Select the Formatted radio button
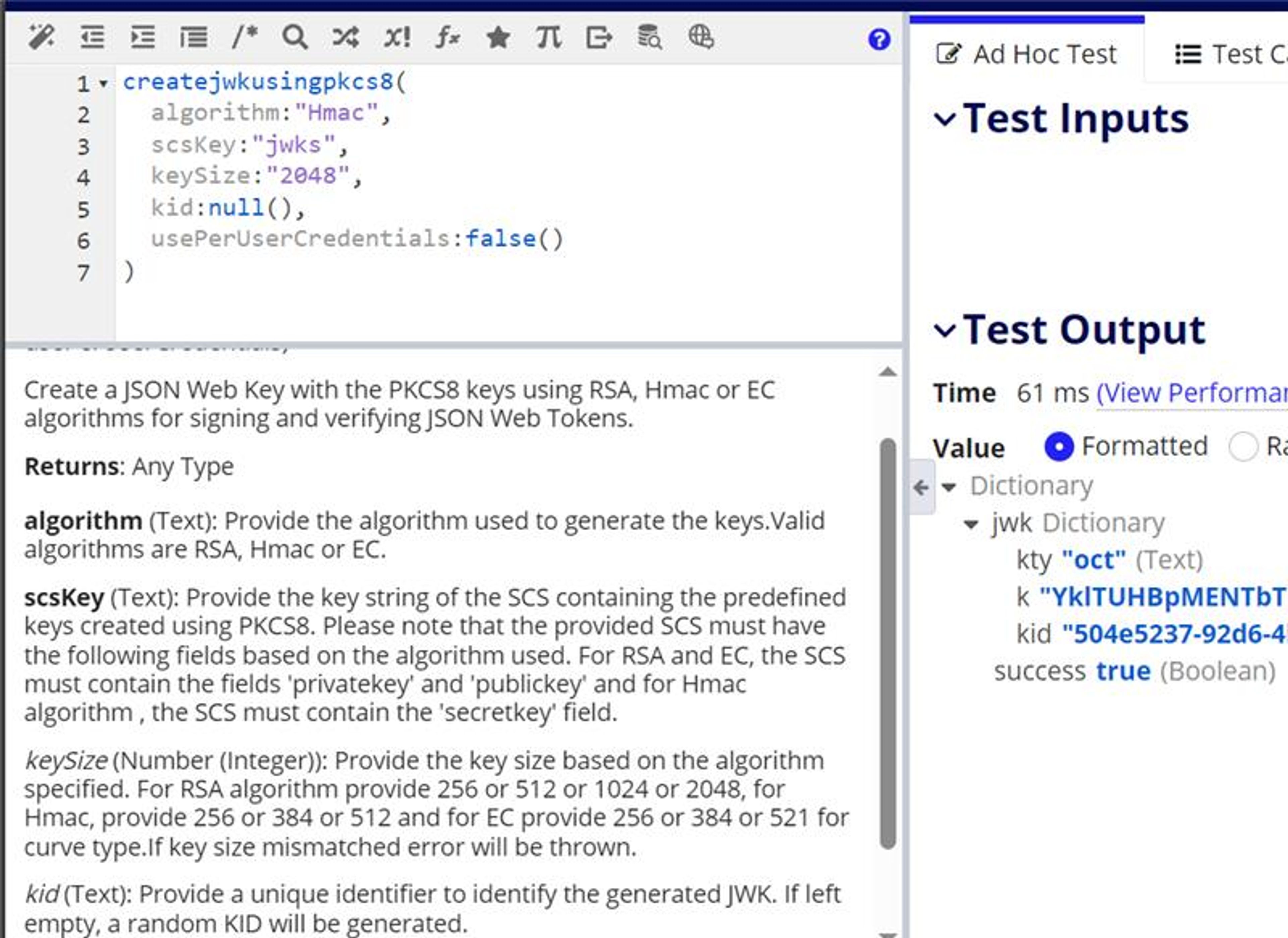1288x938 pixels. tap(1059, 447)
